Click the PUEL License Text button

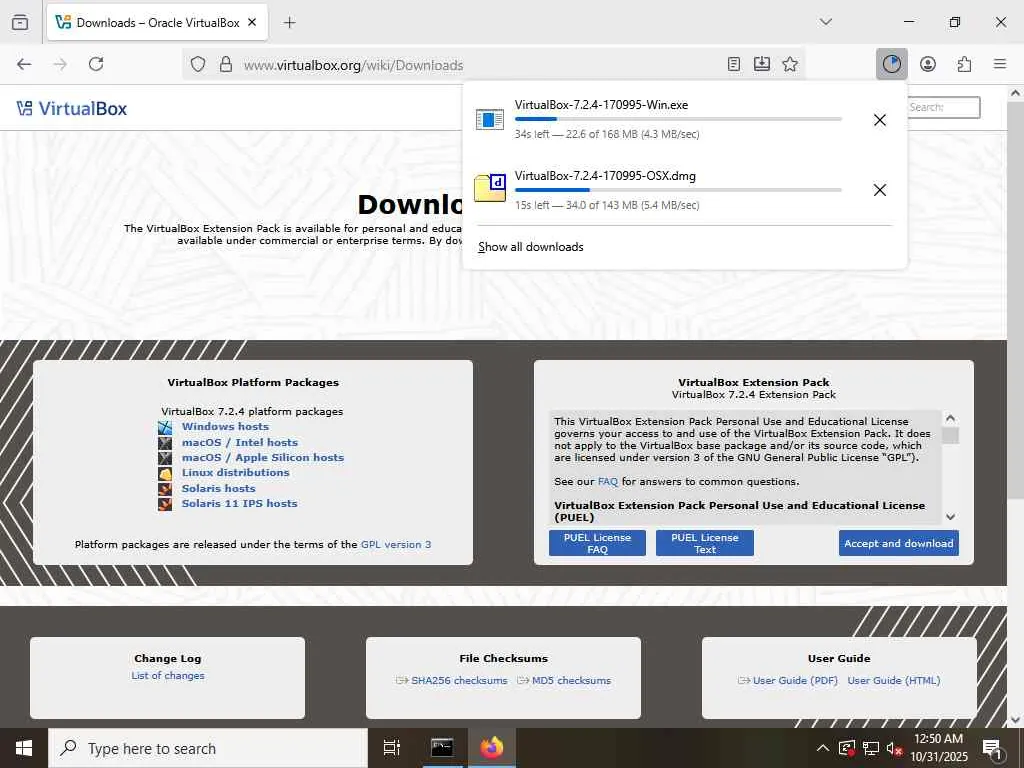(705, 543)
